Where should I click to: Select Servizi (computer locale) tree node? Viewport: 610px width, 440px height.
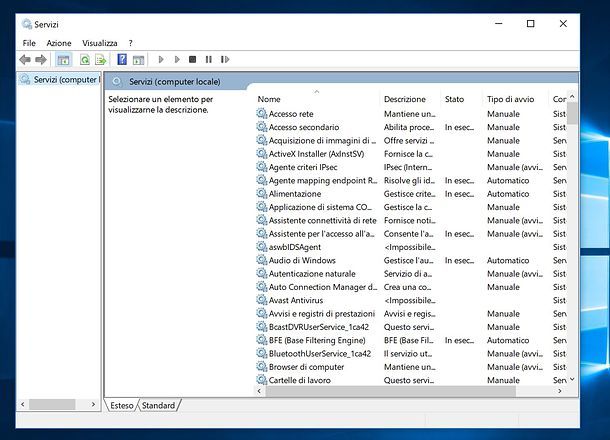click(x=60, y=79)
